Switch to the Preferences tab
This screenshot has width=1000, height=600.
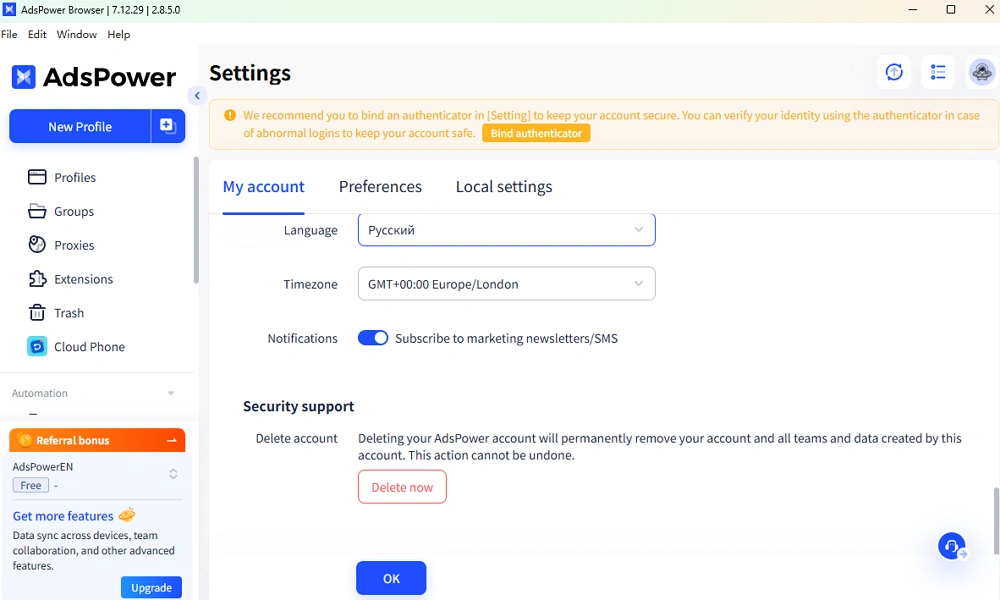click(x=380, y=187)
